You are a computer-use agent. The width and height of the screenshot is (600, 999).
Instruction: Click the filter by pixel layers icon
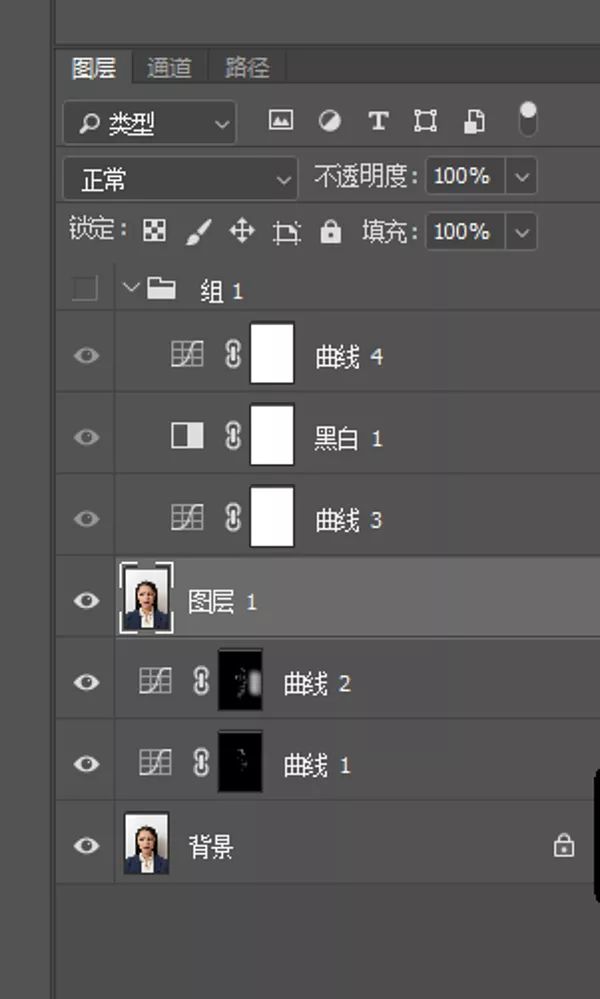pyautogui.click(x=281, y=120)
